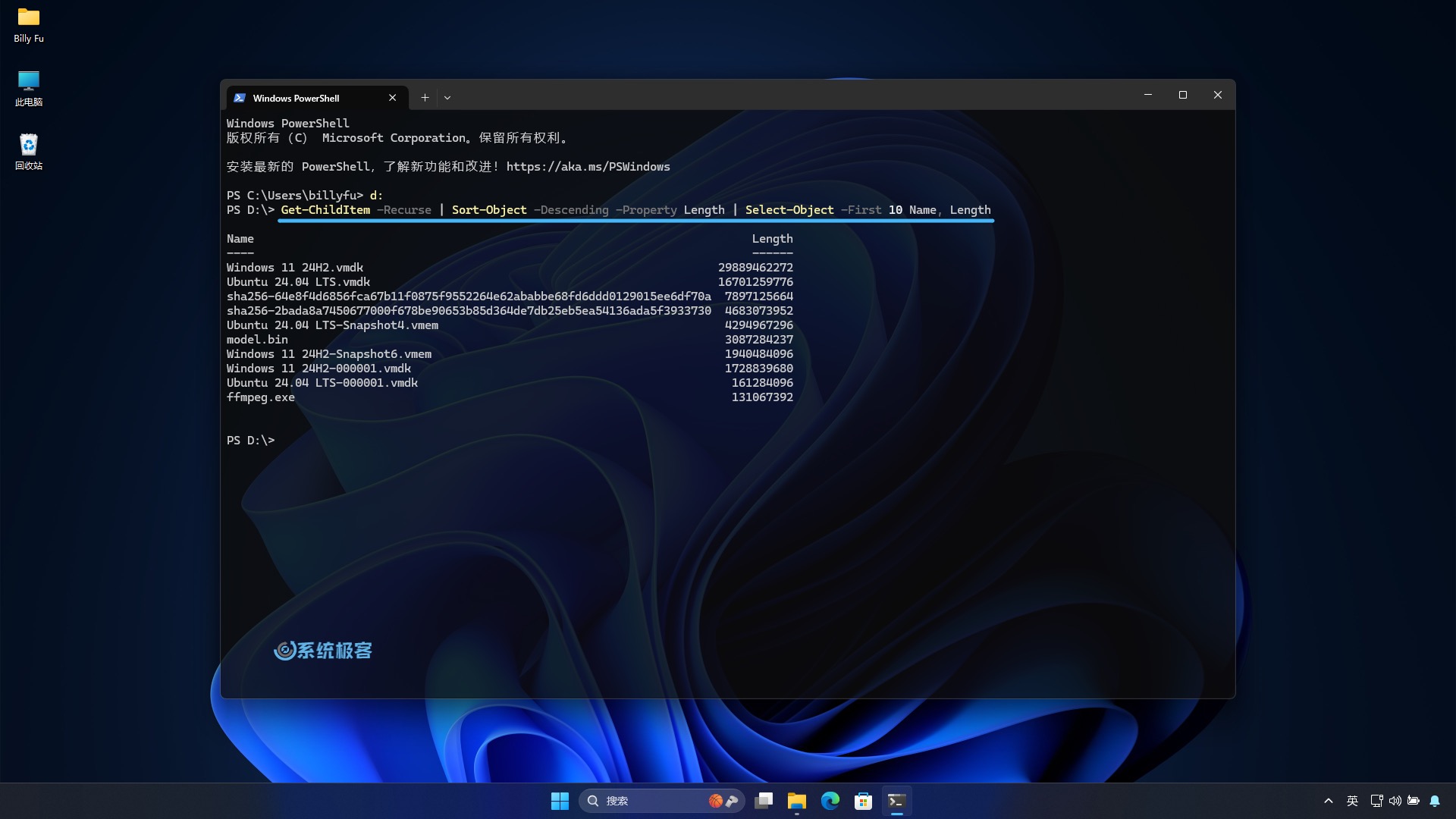1456x819 pixels.
Task: Click the Sort-Object command text
Action: point(489,210)
